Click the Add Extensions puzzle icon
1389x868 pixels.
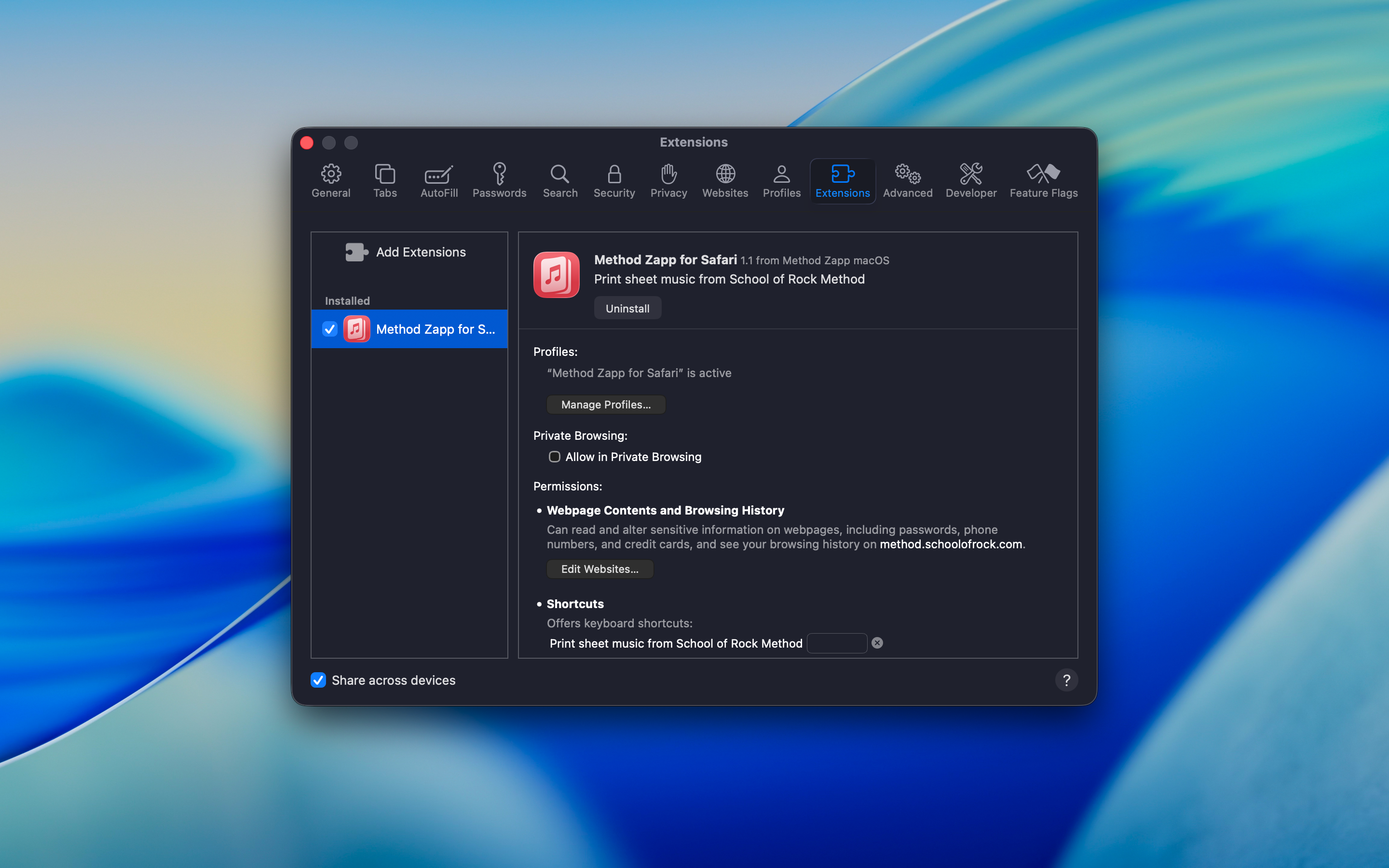tap(356, 252)
